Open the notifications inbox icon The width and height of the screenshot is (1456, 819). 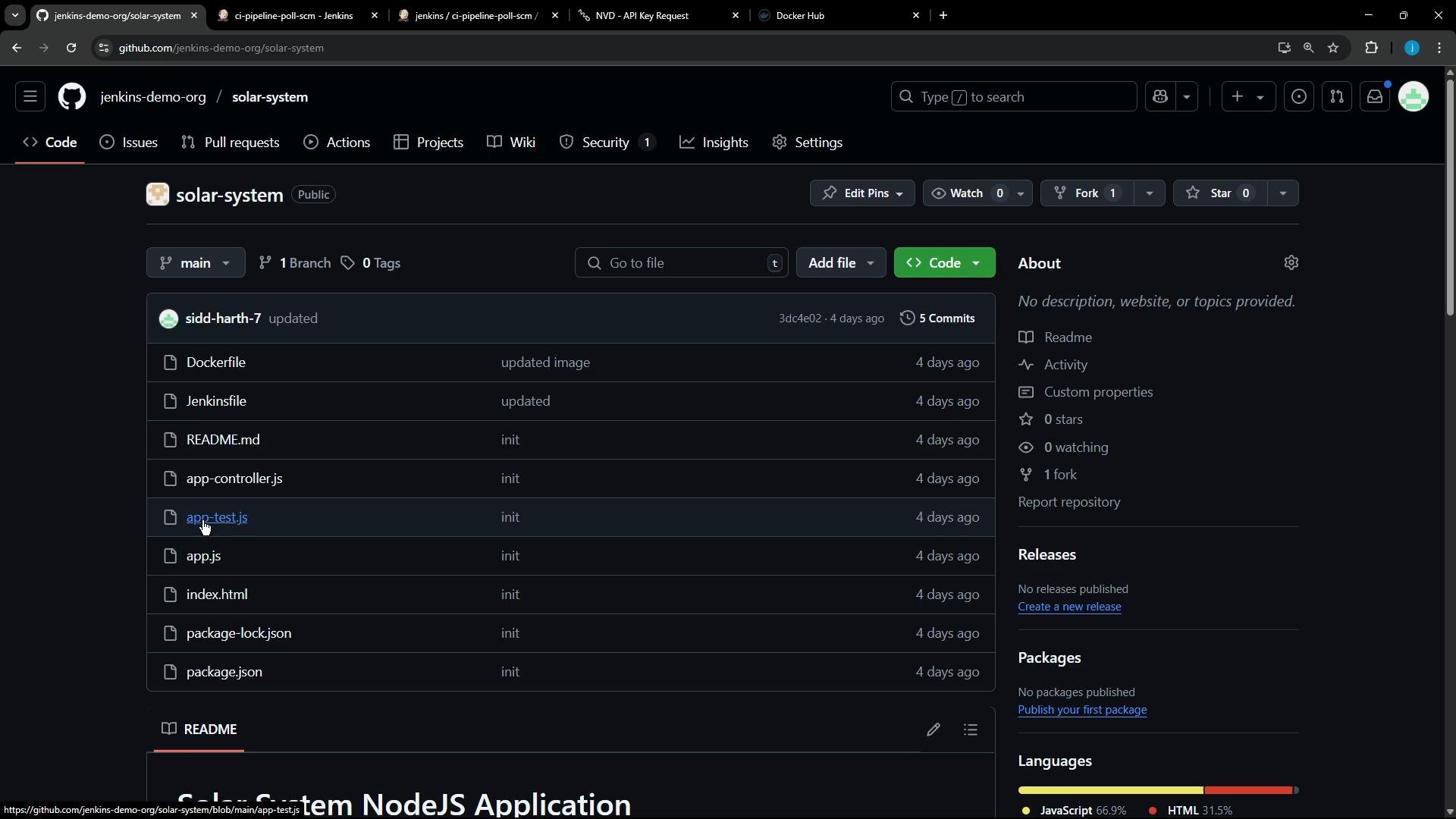click(1375, 97)
